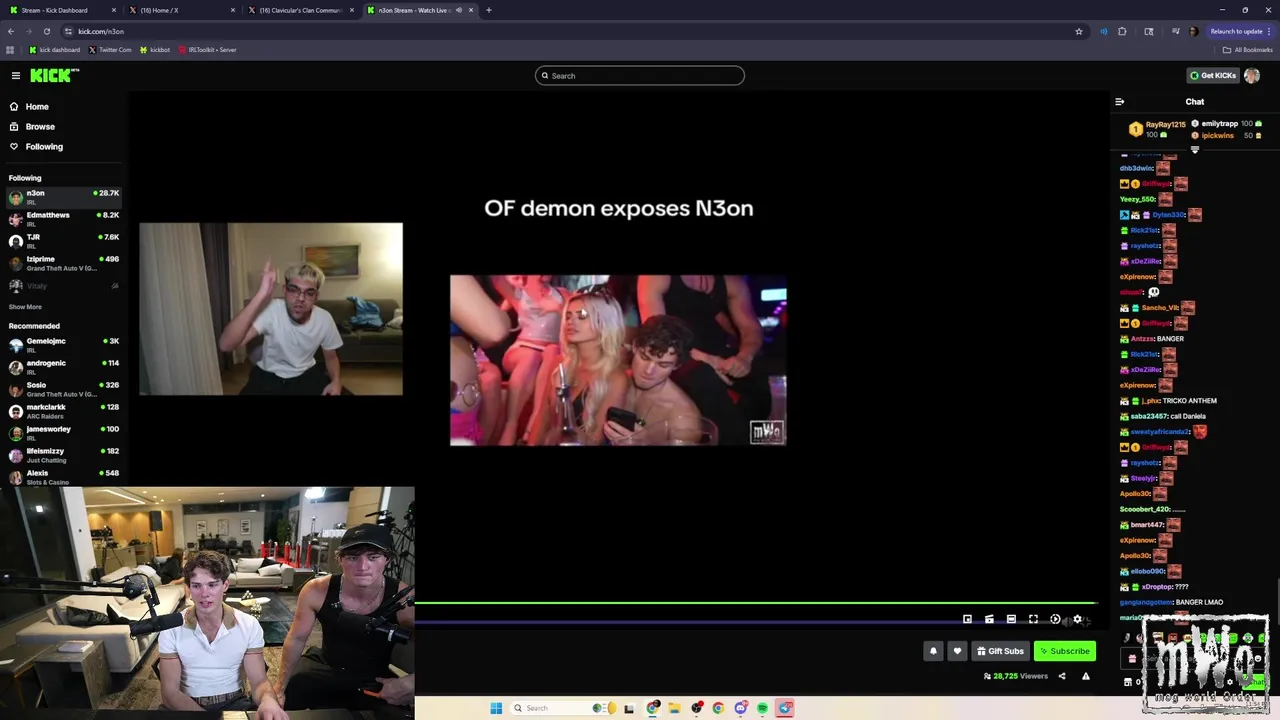Open Edmatthews channel in Following list
The height and width of the screenshot is (720, 1280).
(x=64, y=218)
